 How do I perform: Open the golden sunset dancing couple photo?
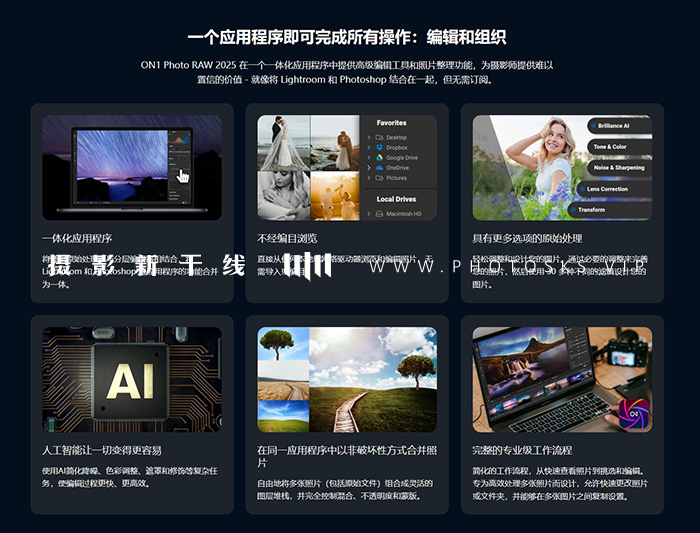click(x=335, y=196)
